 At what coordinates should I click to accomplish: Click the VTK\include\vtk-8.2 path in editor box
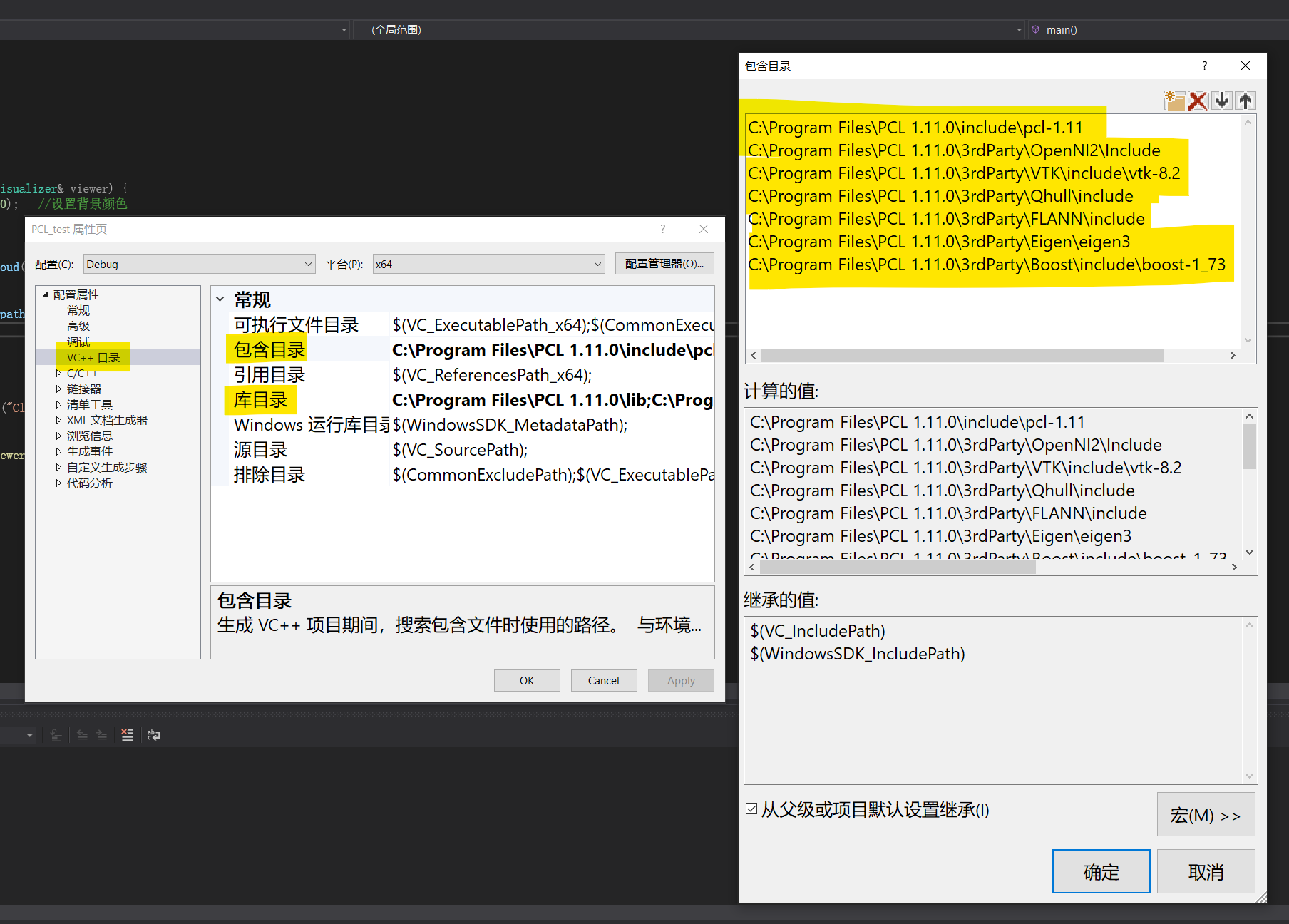964,173
